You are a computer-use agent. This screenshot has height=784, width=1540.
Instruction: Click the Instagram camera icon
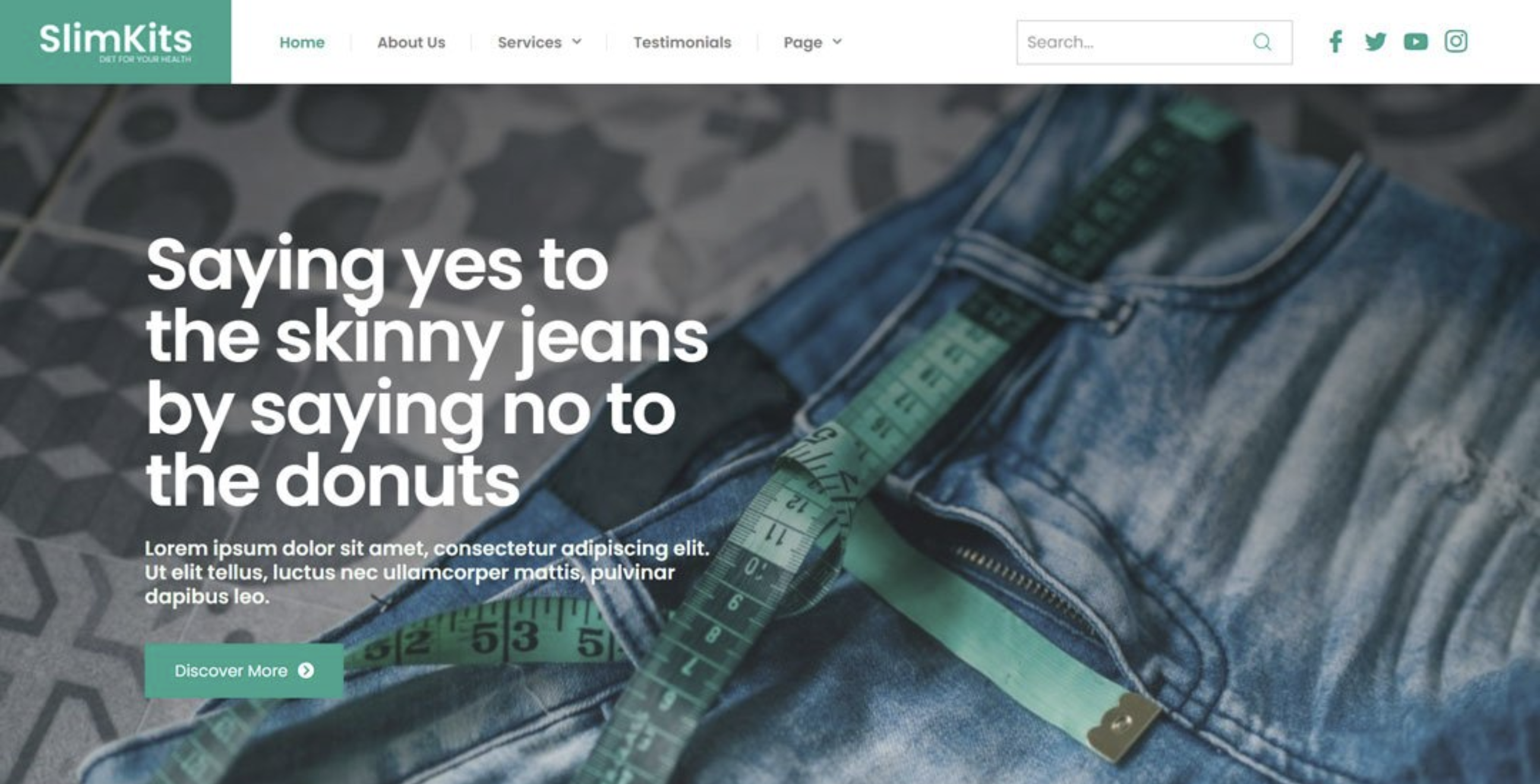pos(1456,41)
